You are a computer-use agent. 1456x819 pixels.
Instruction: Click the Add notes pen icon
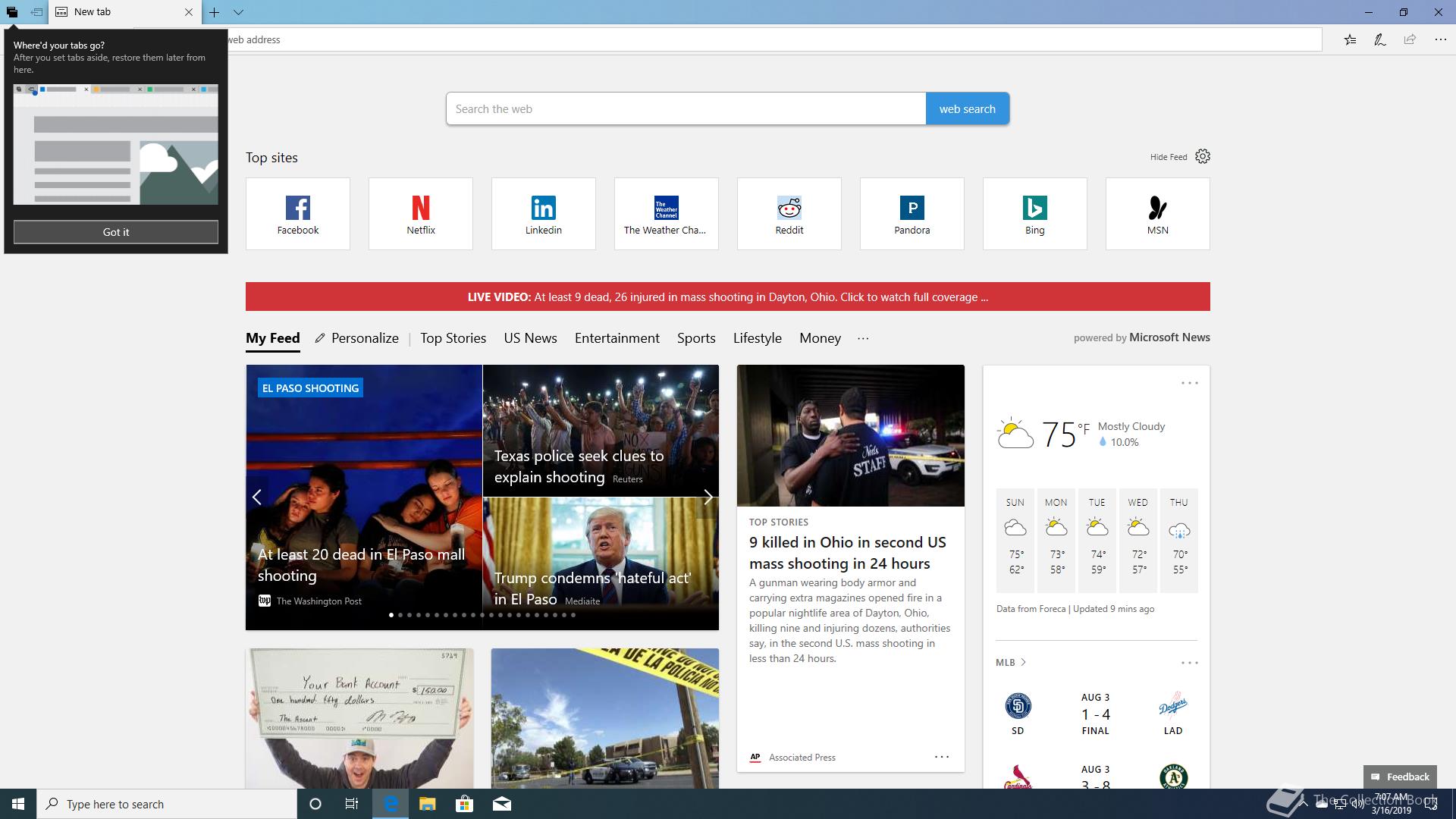tap(1380, 39)
